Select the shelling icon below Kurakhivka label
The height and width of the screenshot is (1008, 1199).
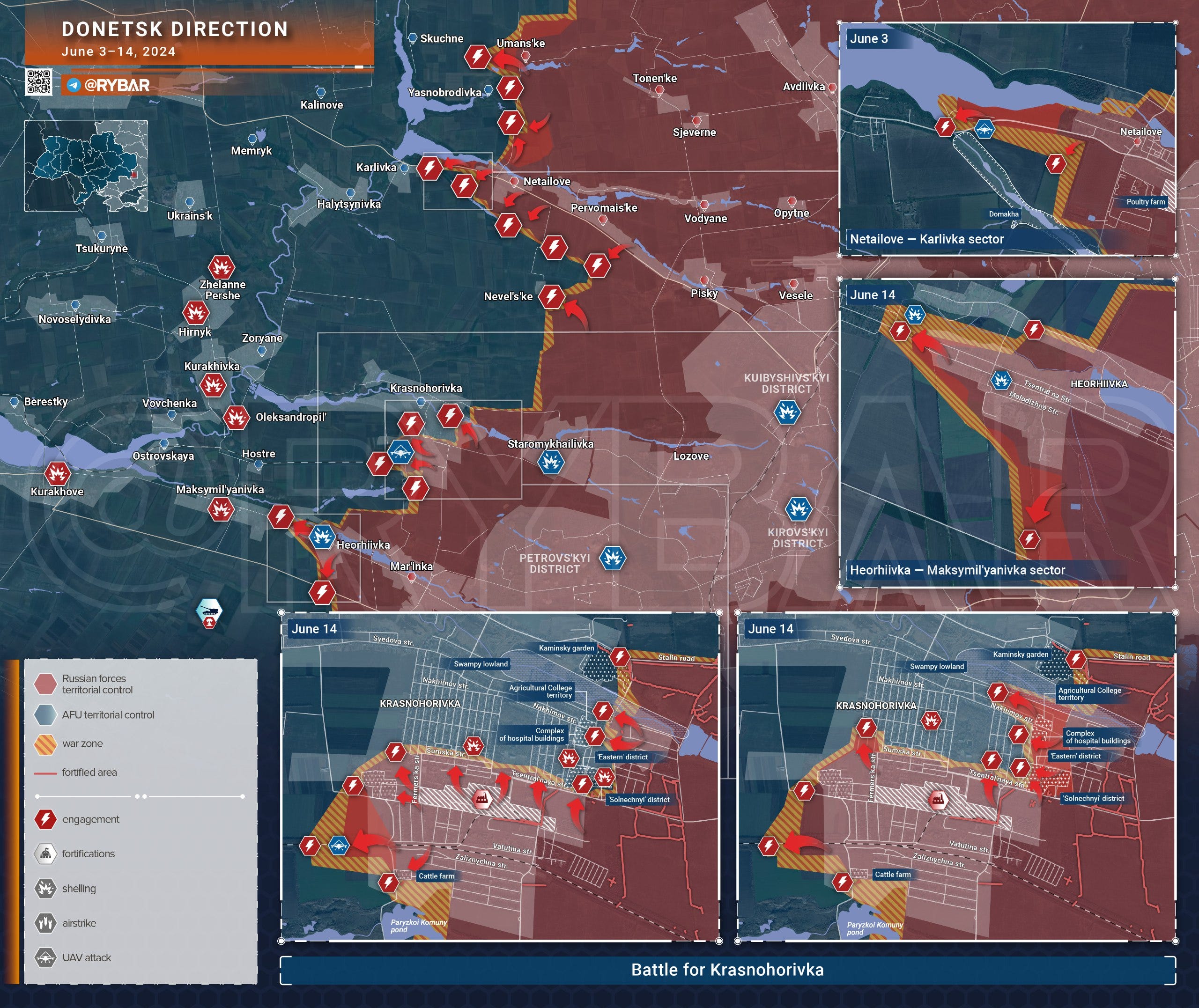213,385
